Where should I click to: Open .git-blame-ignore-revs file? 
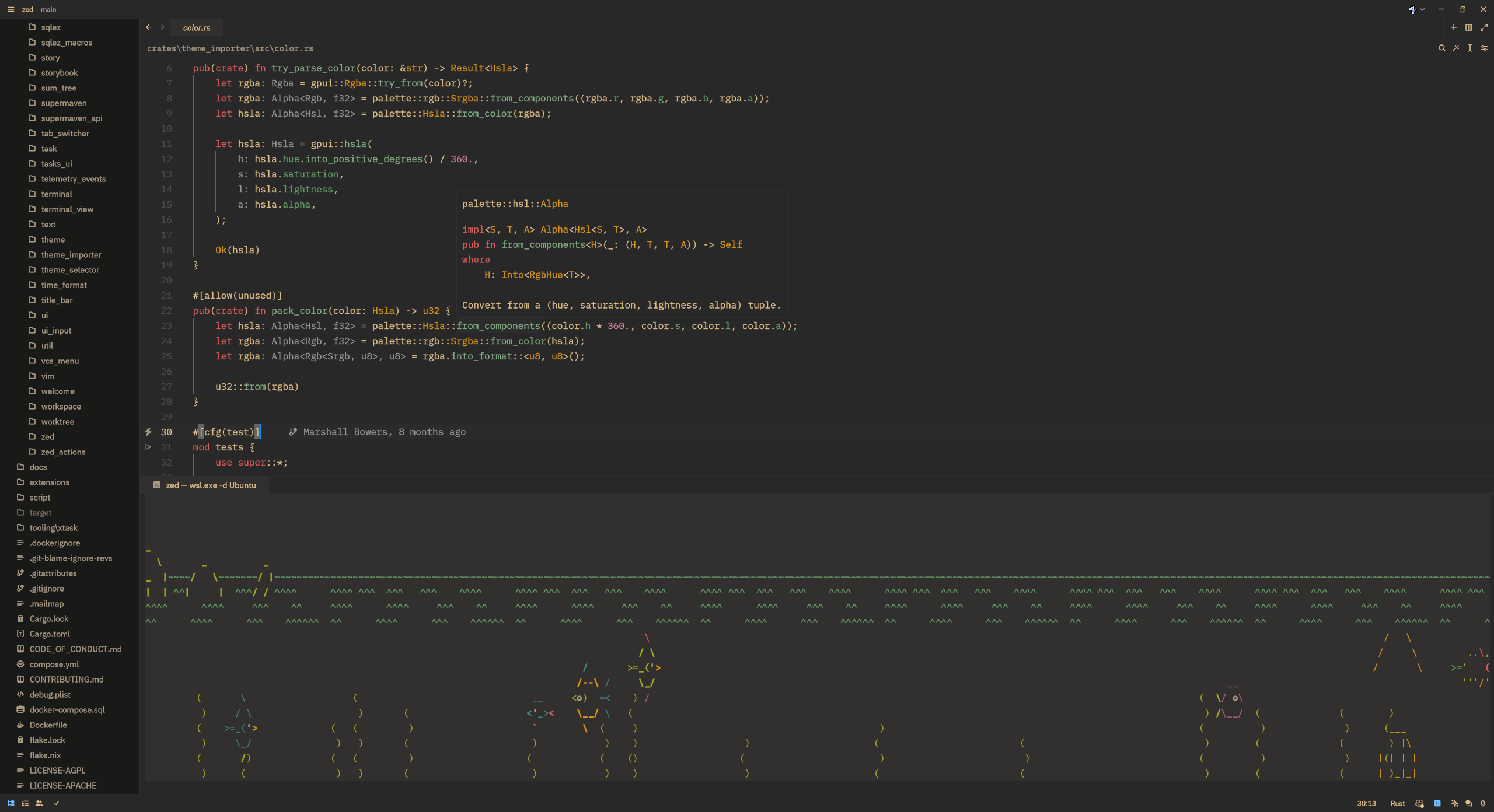69,558
